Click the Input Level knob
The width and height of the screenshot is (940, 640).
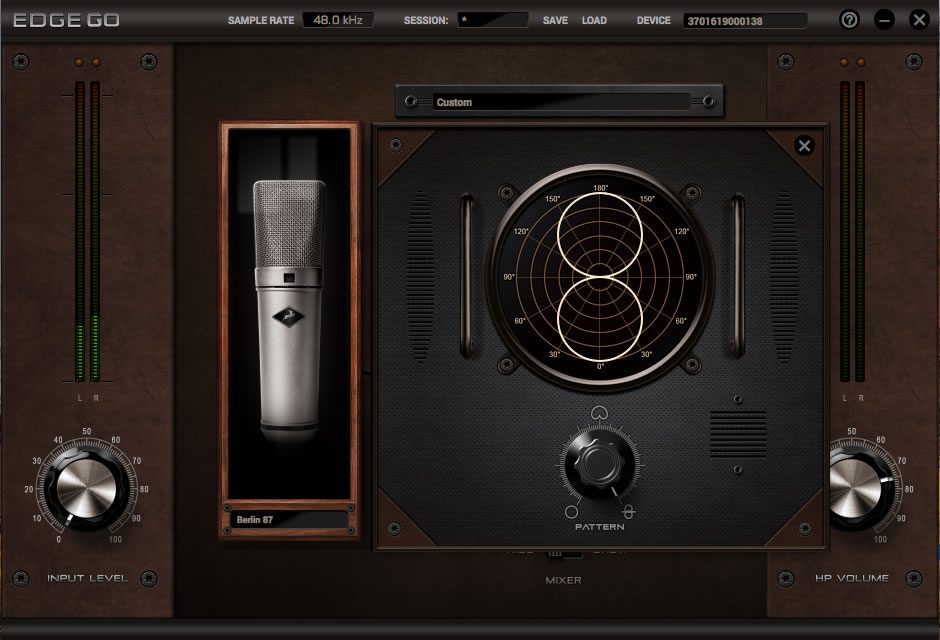point(86,488)
